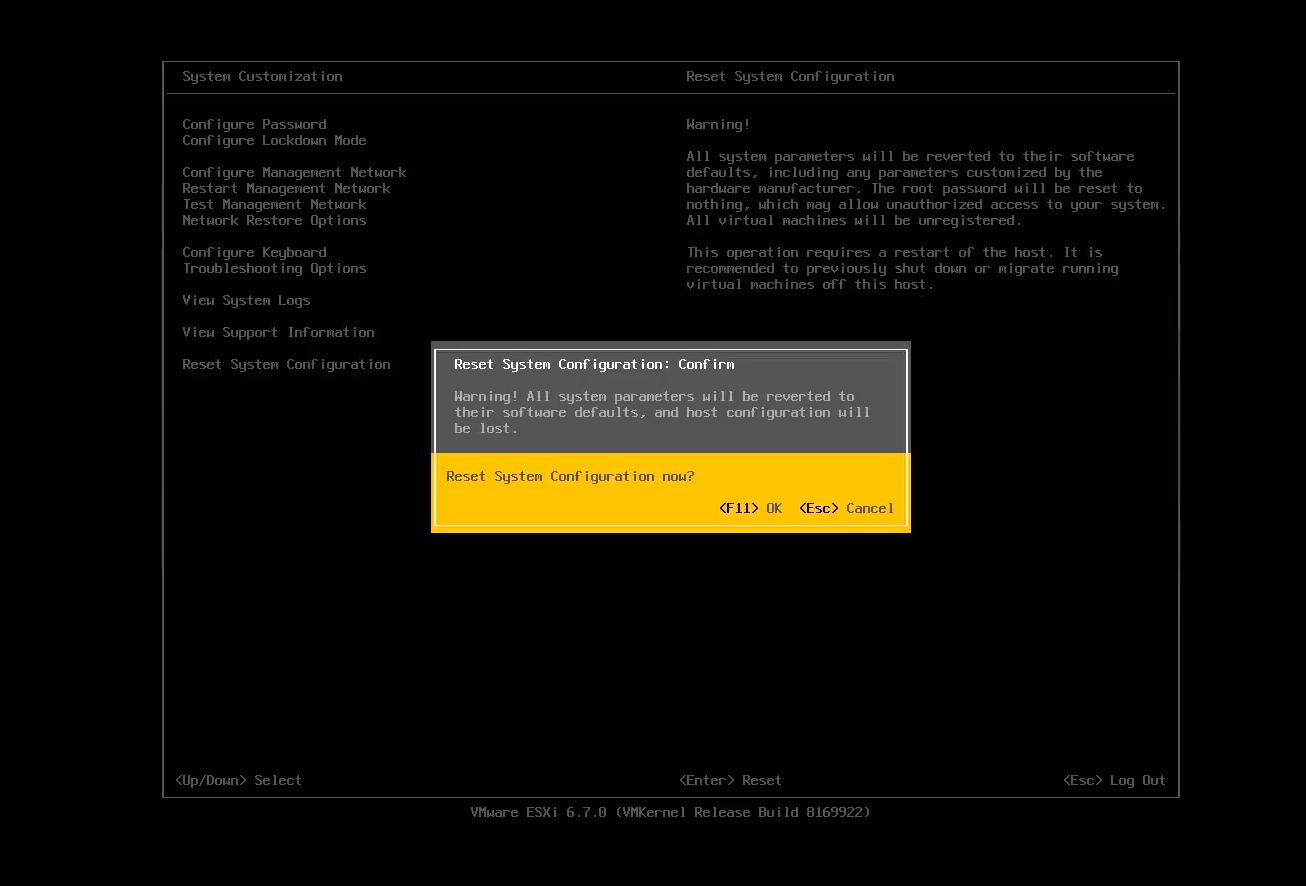Screen dimensions: 1306x886
Task: Select Configure Keyboard entry
Action: point(254,252)
